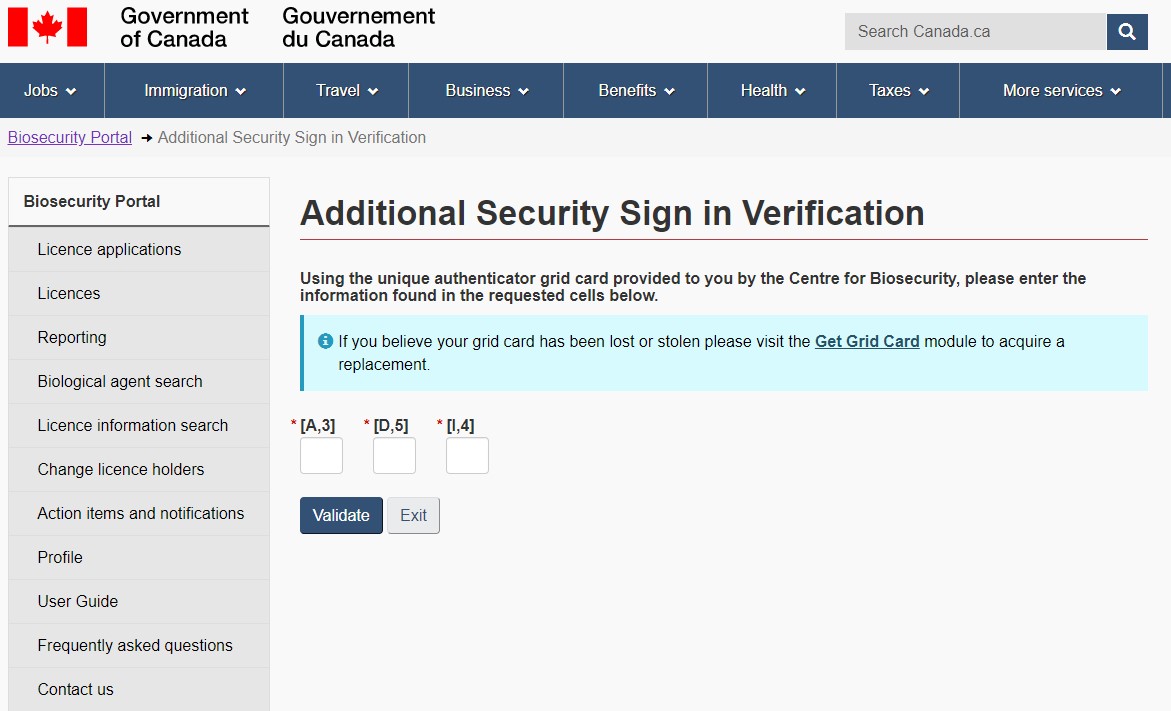Go to Biological agent search

pos(120,382)
